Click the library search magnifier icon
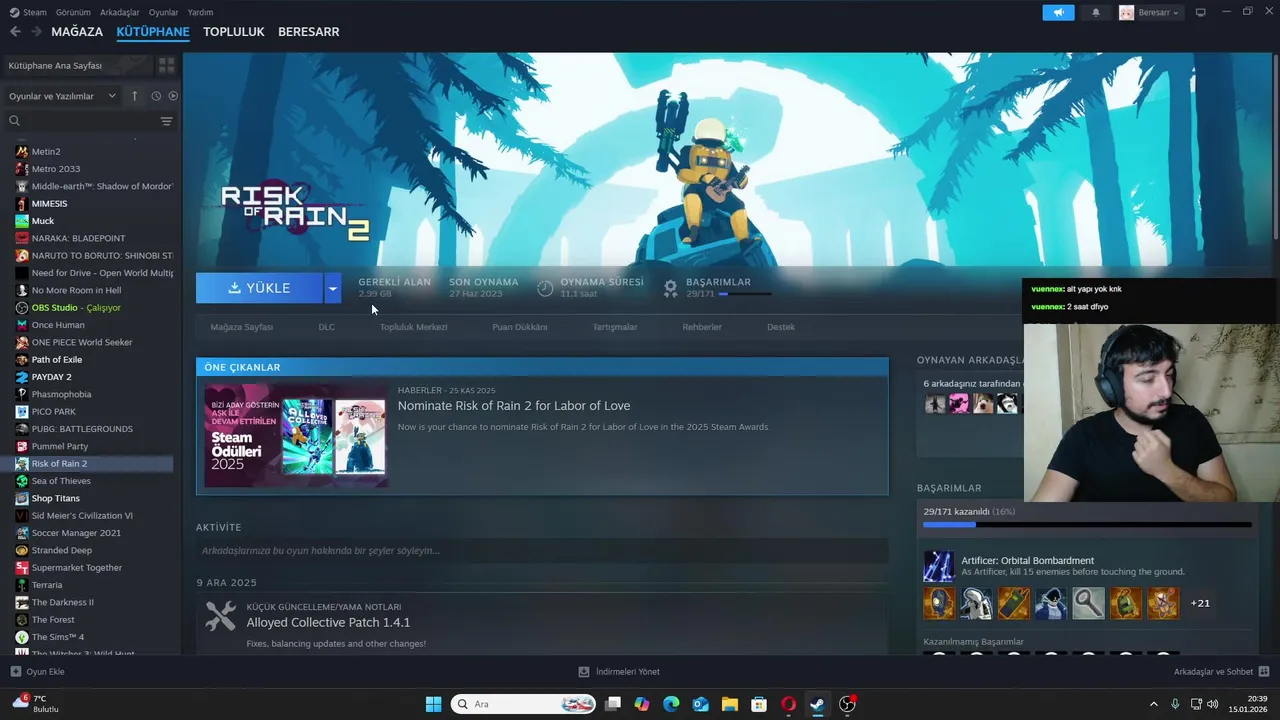The height and width of the screenshot is (720, 1280). click(15, 121)
